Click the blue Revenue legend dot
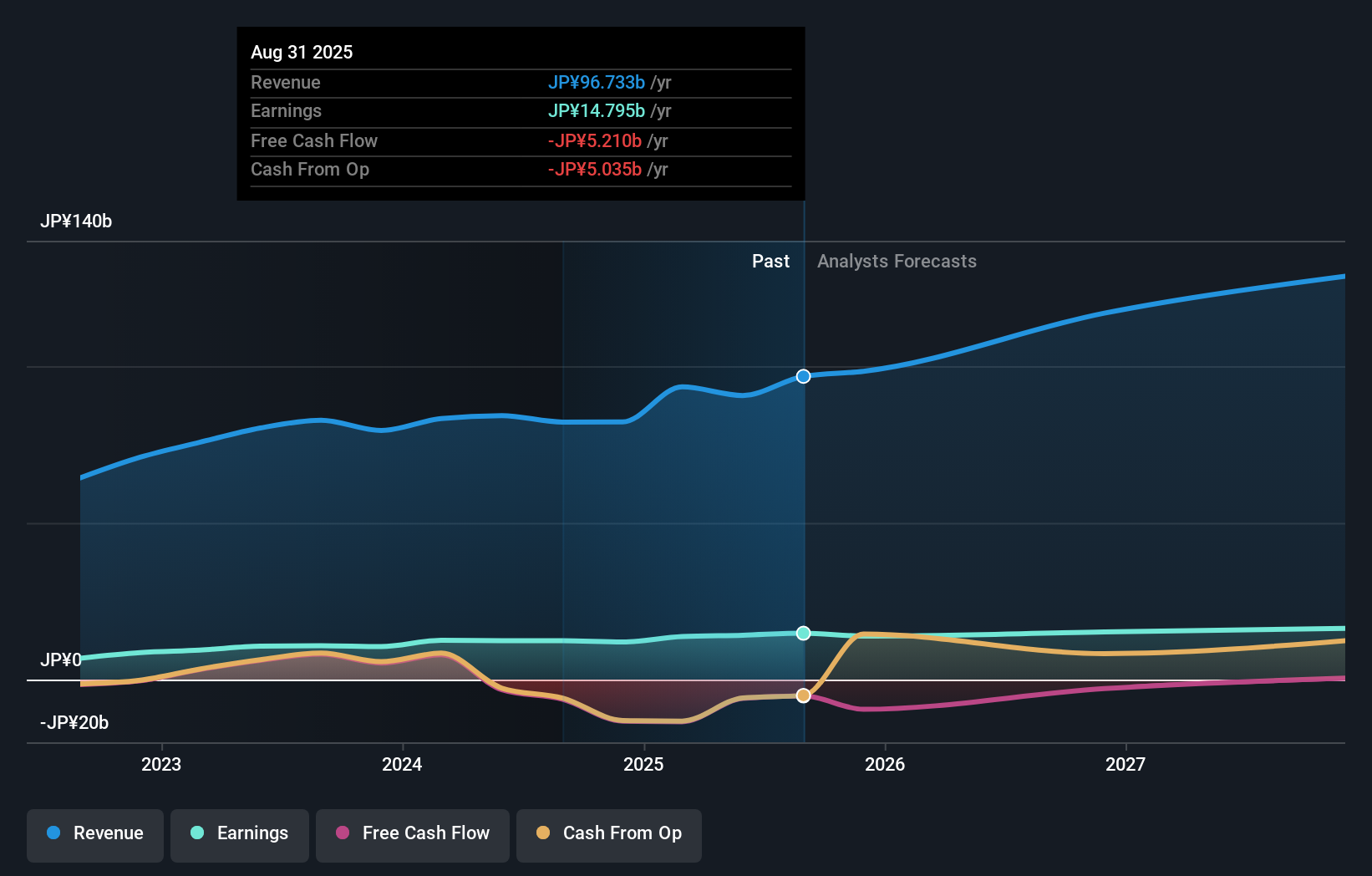 [x=53, y=833]
